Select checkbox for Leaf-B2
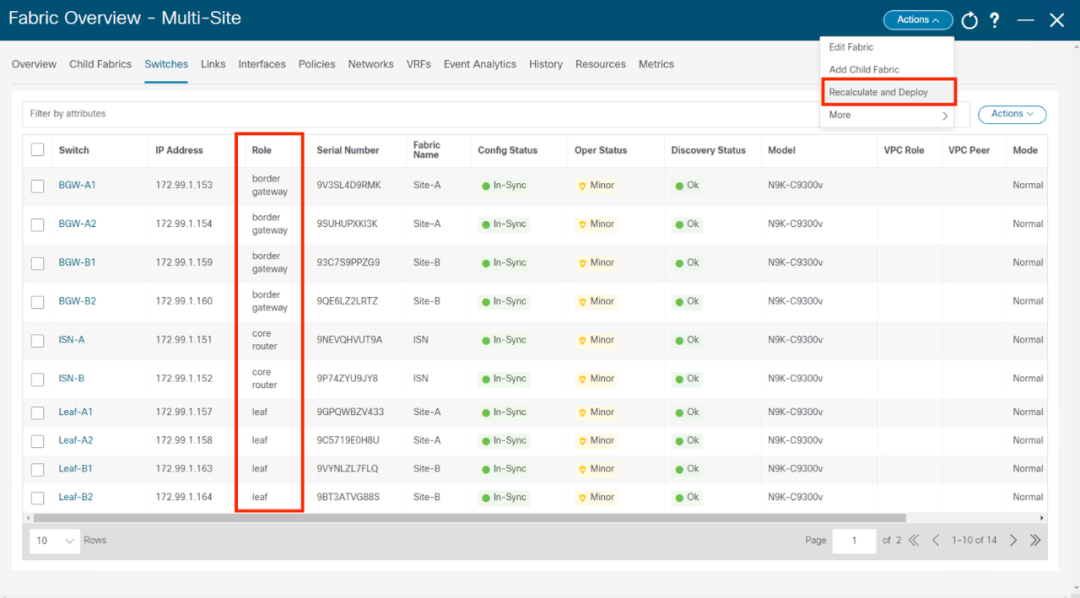Viewport: 1080px width, 598px height. point(38,497)
